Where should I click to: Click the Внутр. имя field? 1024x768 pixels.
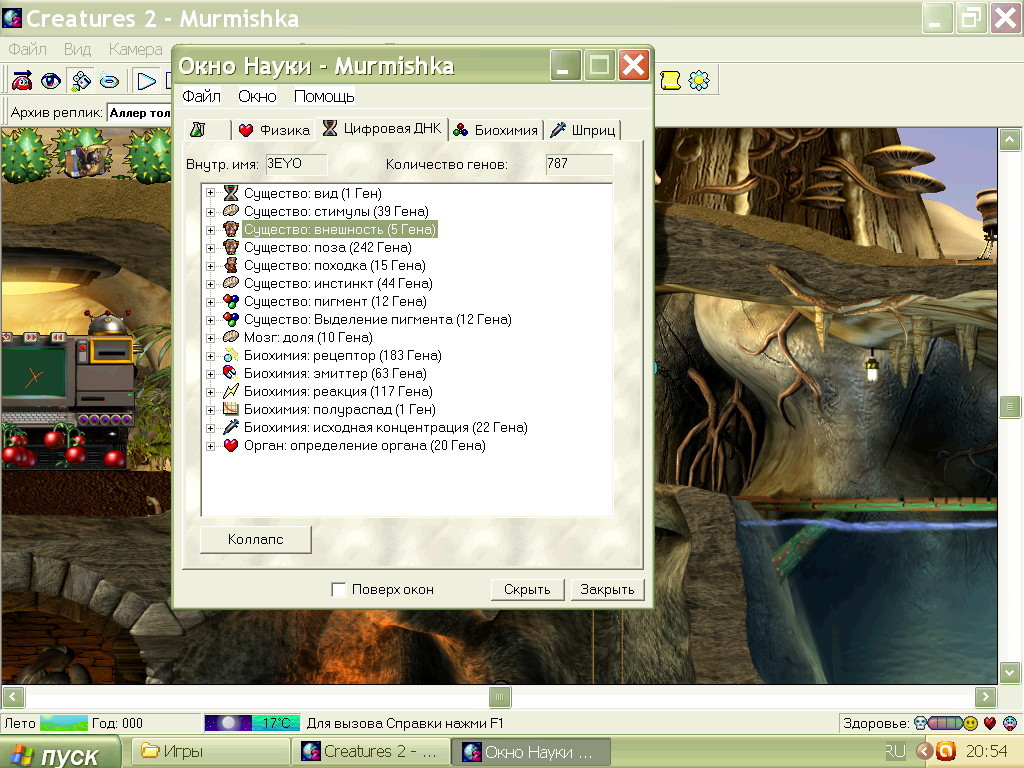[296, 164]
